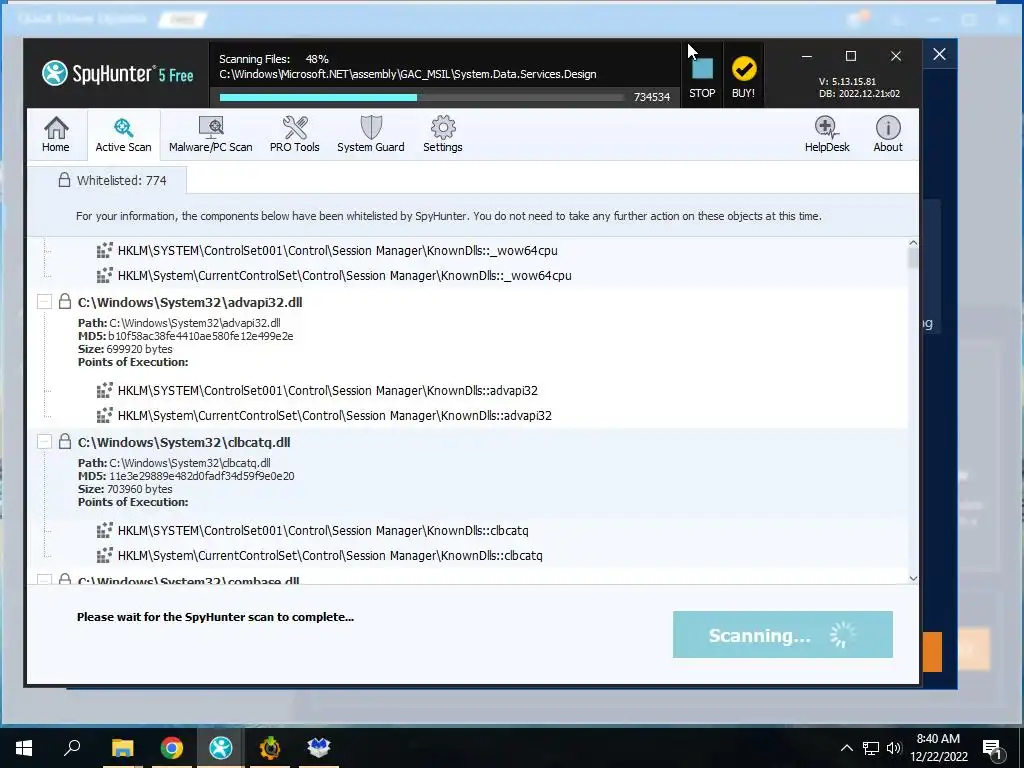Click the BUY! button
This screenshot has height=768, width=1024.
click(x=743, y=76)
